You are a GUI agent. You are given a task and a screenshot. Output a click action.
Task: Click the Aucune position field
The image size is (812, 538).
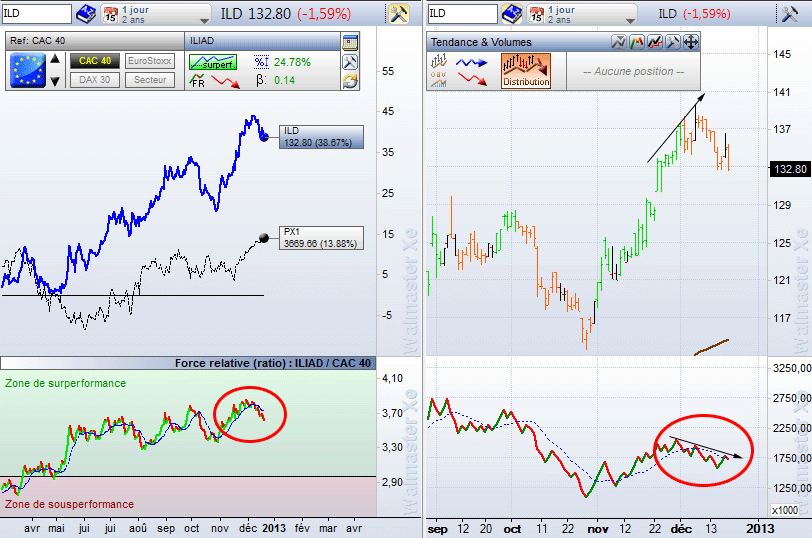[x=633, y=71]
